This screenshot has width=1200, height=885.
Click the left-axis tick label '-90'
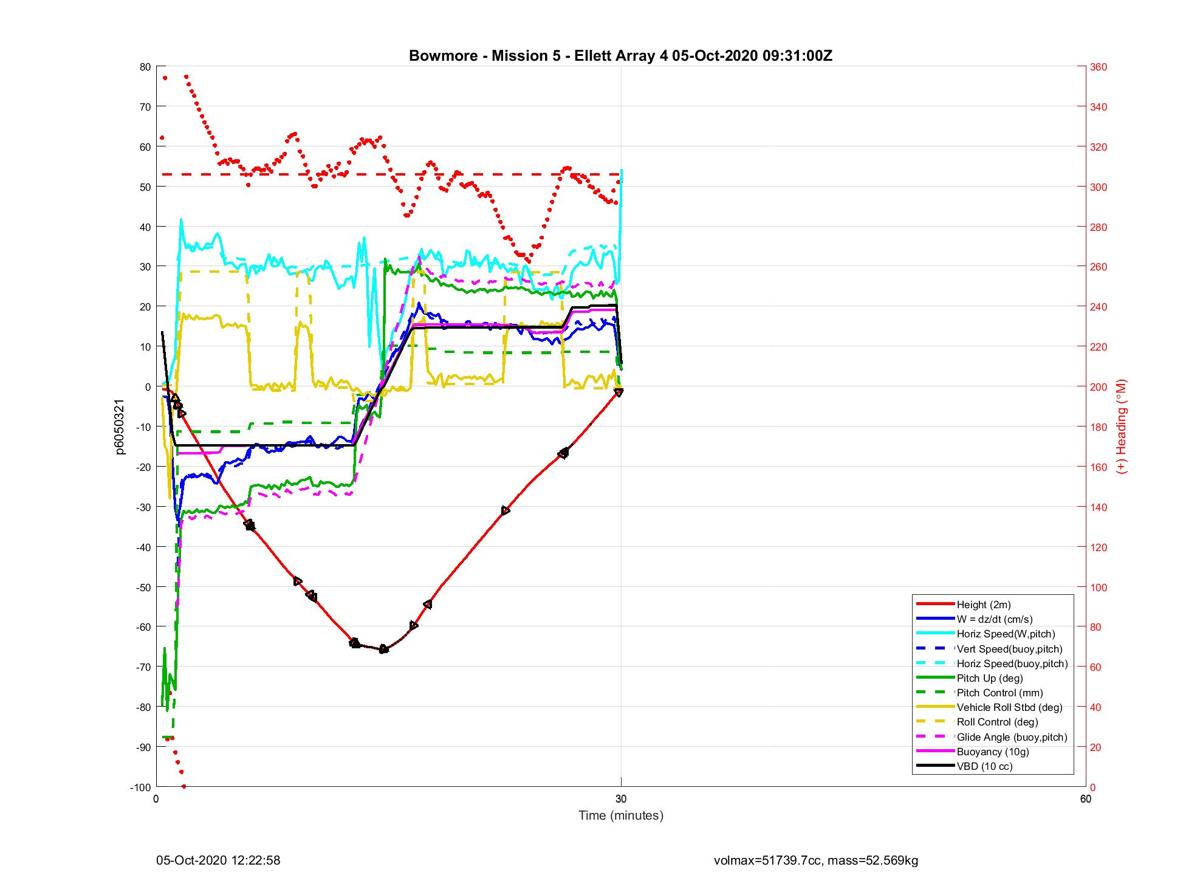tap(144, 747)
